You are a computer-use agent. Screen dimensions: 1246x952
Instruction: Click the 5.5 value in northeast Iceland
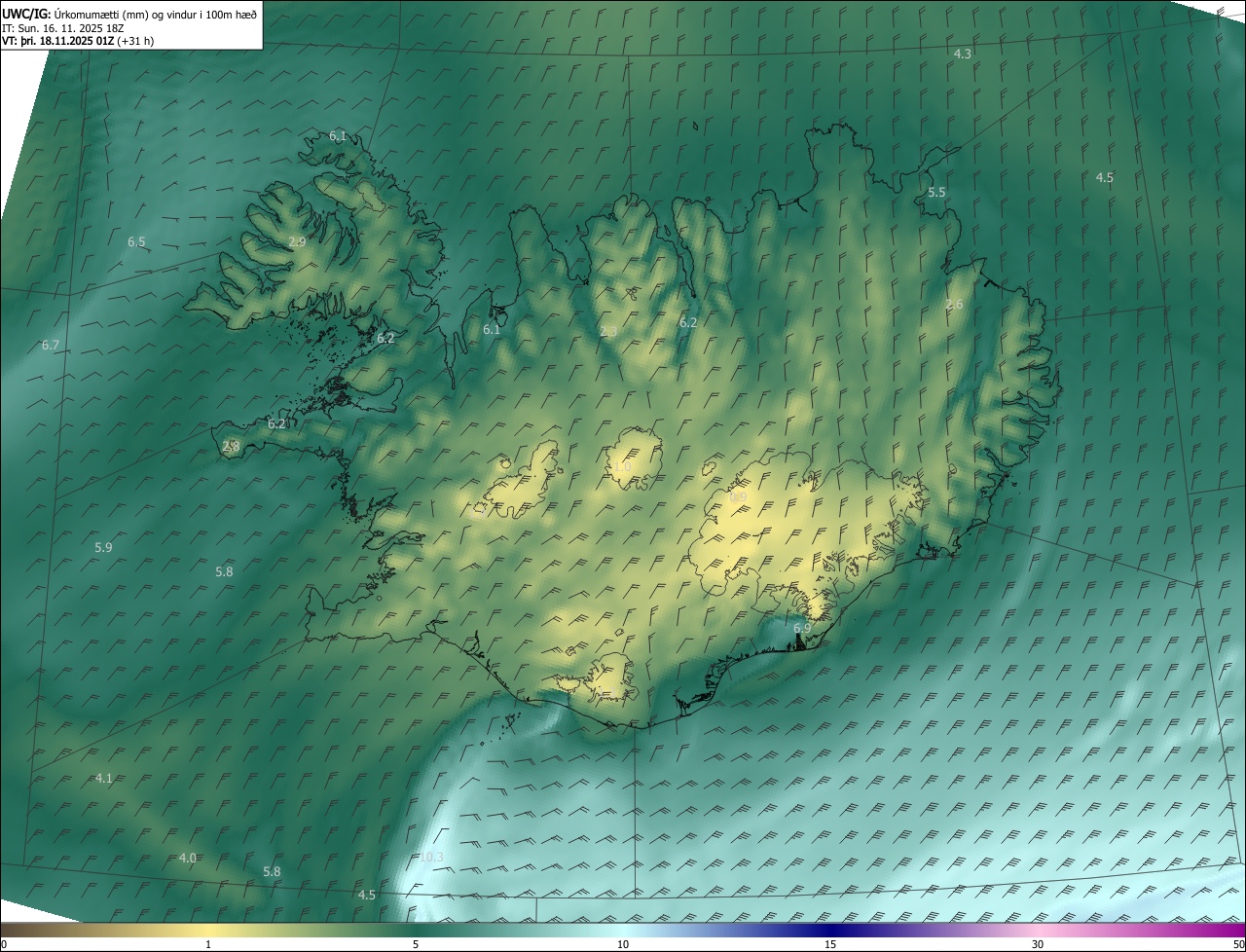[936, 193]
